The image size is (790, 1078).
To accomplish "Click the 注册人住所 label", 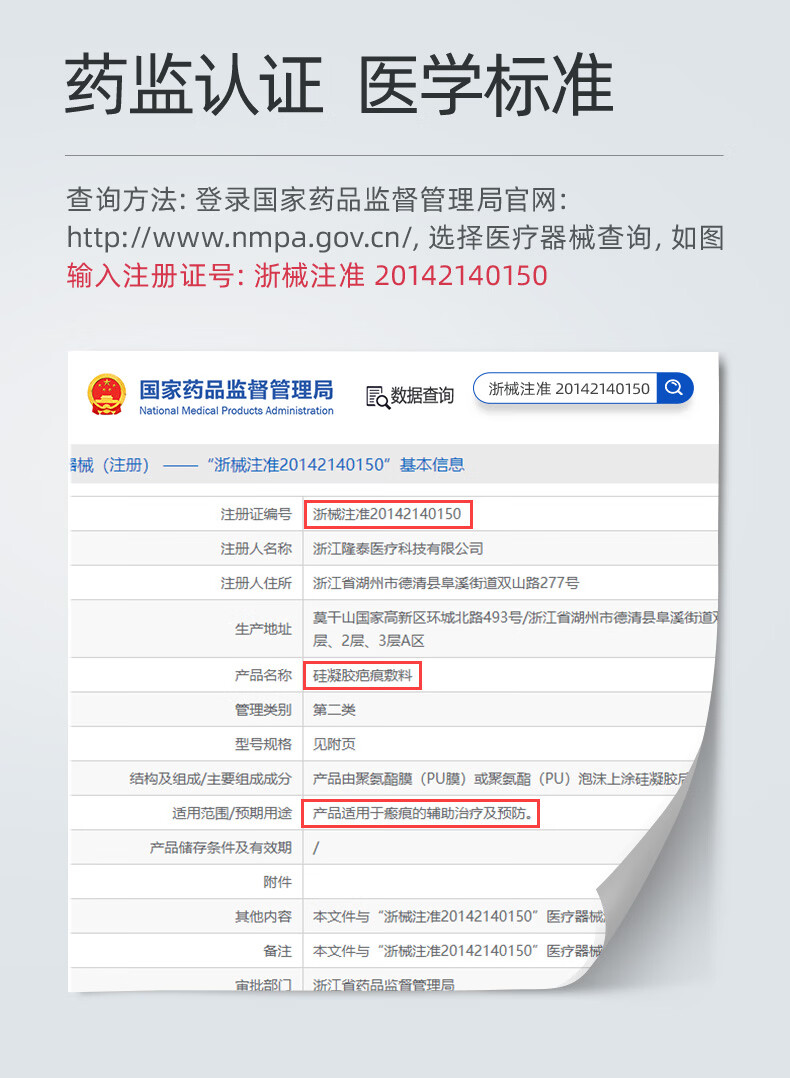I will (x=256, y=583).
